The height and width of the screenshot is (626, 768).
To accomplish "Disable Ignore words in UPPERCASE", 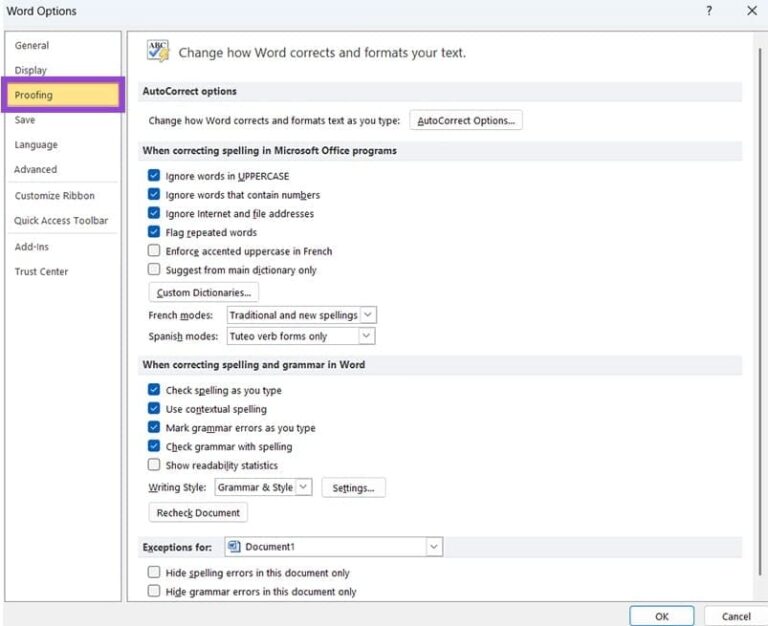I will point(154,176).
